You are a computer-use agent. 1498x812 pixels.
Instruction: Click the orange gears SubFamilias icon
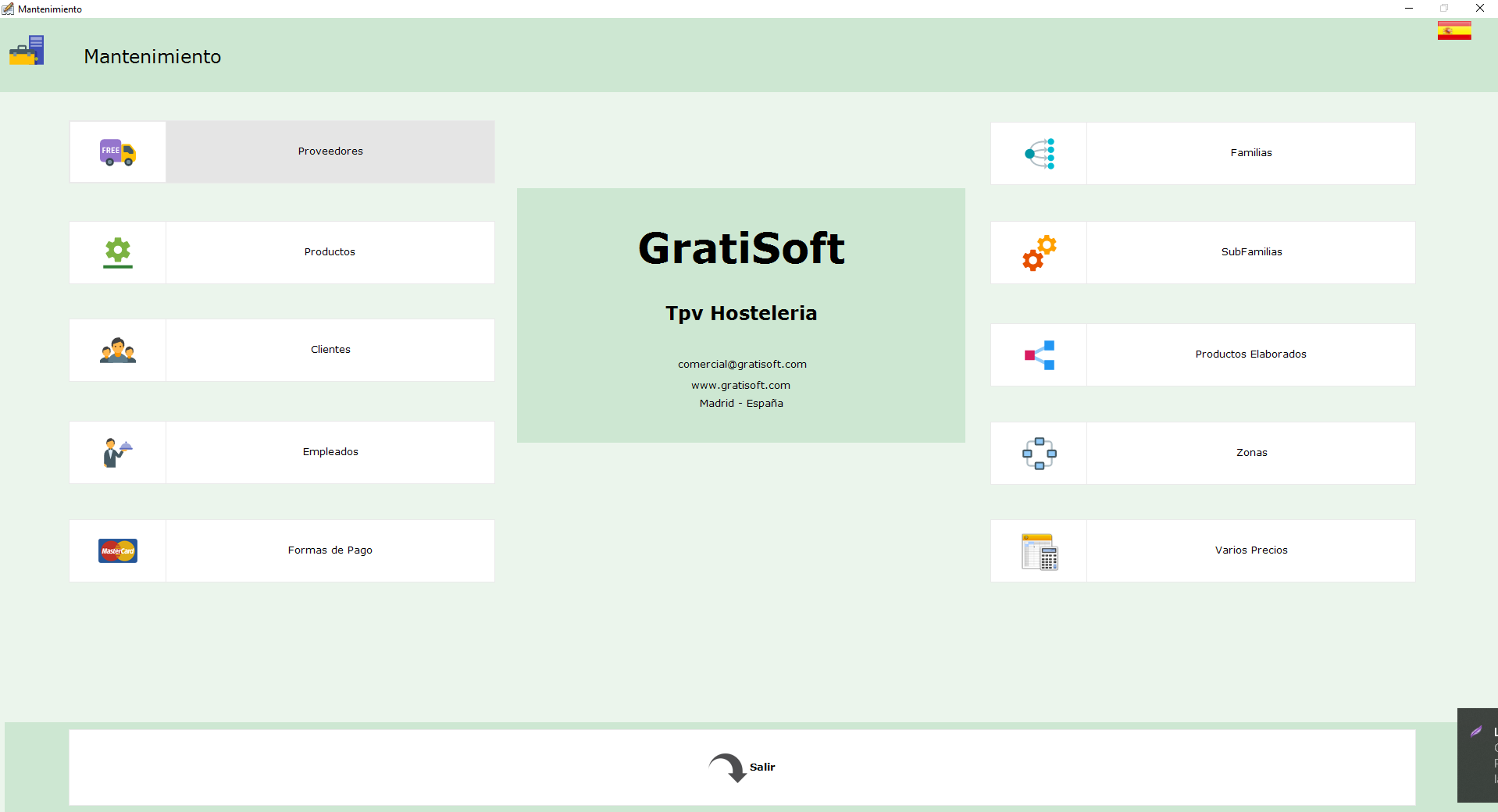click(x=1040, y=253)
